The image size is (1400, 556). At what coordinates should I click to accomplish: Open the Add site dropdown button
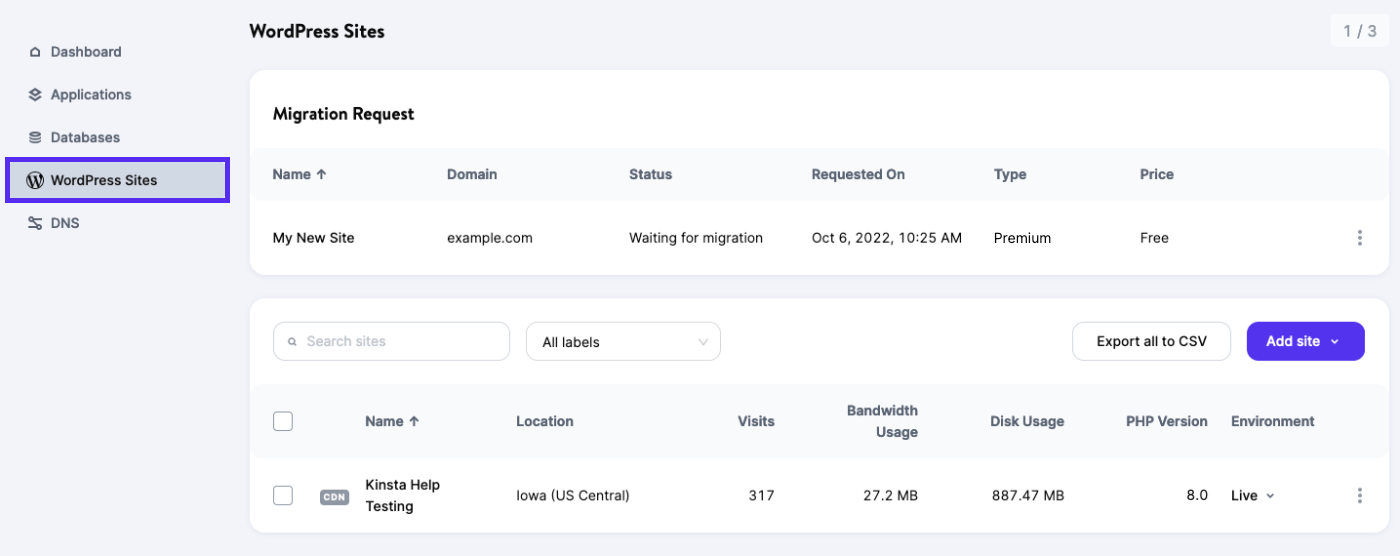[1304, 342]
